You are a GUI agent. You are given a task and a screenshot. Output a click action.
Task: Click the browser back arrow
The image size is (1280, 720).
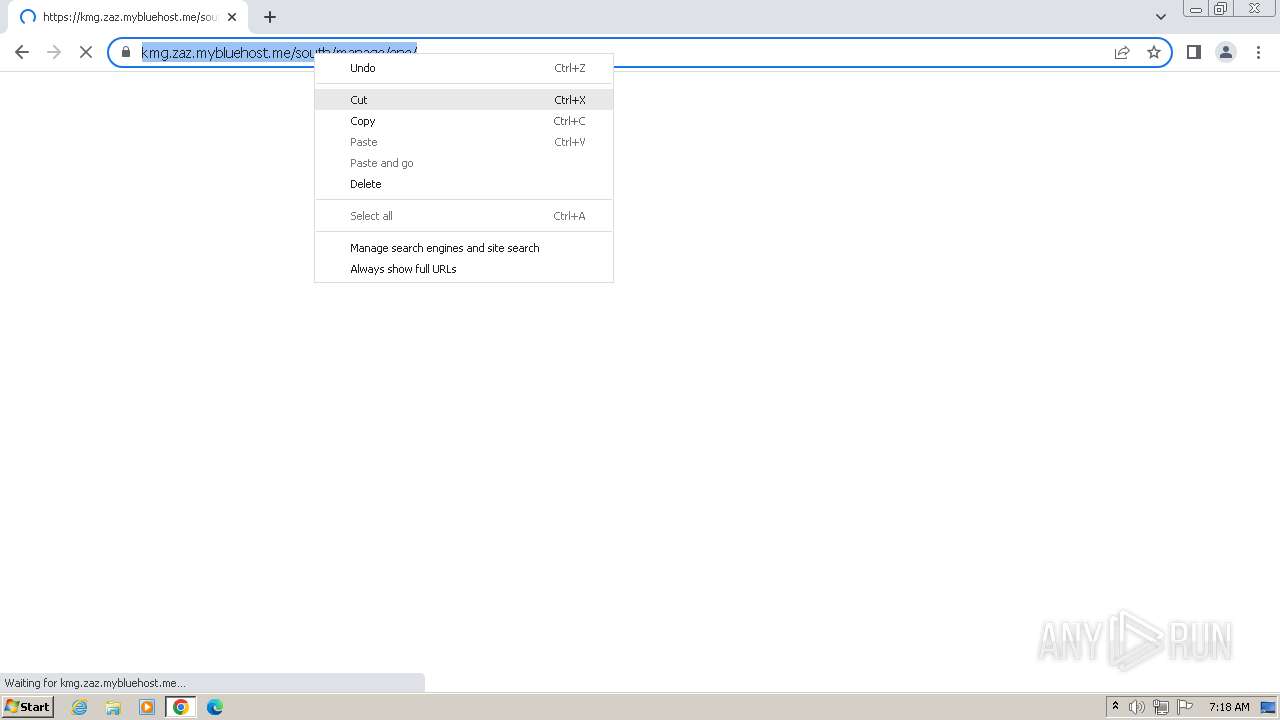tap(22, 52)
